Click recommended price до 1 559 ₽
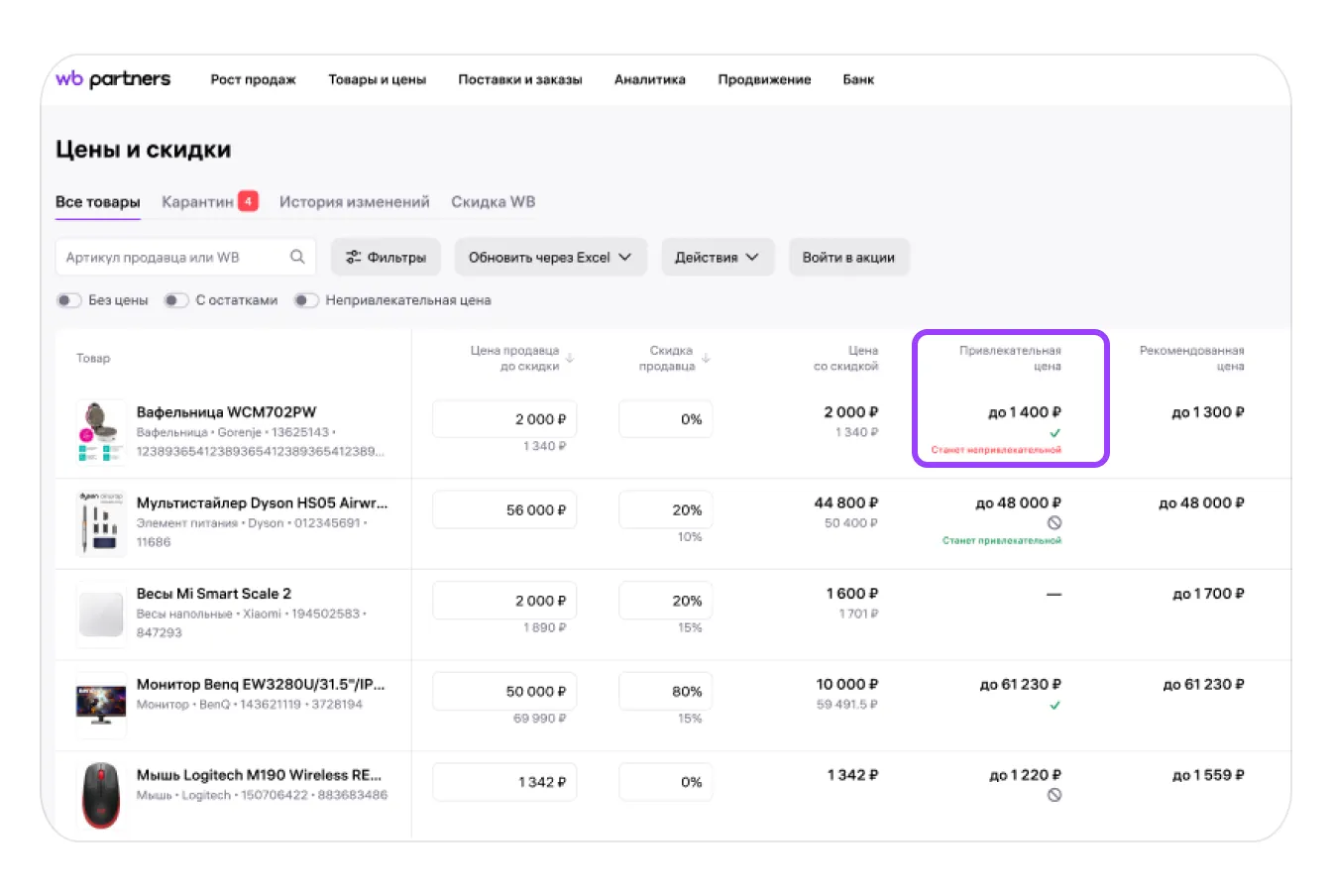The width and height of the screenshot is (1332, 896). [x=1208, y=775]
